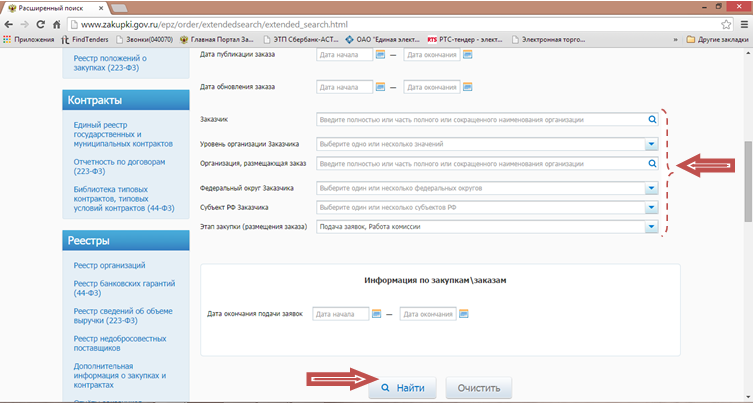Open Этап закупки dropdown list
This screenshot has height=403, width=753.
[651, 227]
